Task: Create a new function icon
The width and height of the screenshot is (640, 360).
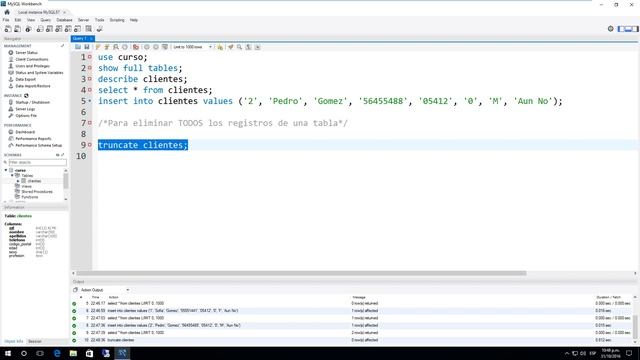Action: 78,29
